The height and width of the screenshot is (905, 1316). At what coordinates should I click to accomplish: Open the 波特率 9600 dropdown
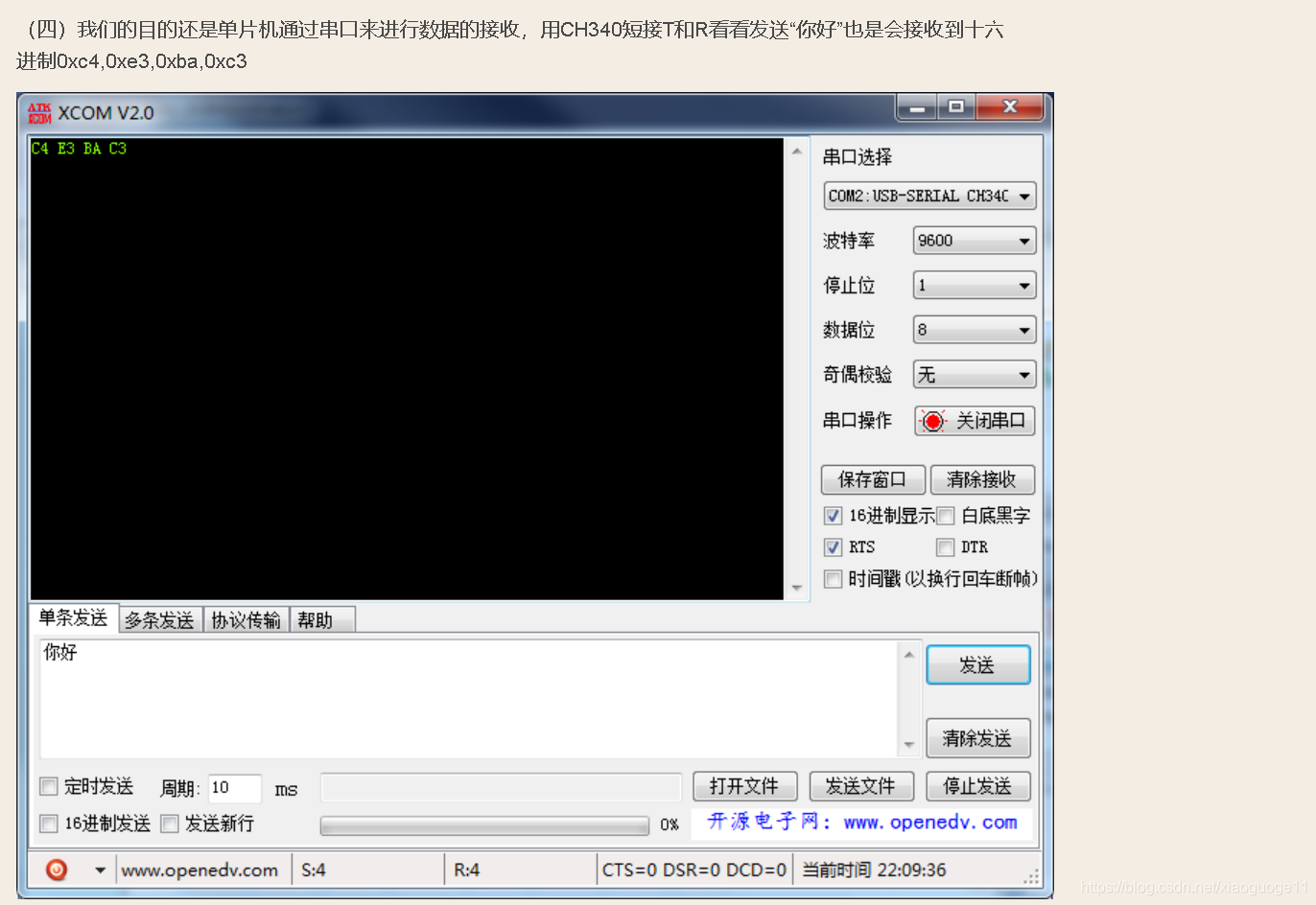975,241
